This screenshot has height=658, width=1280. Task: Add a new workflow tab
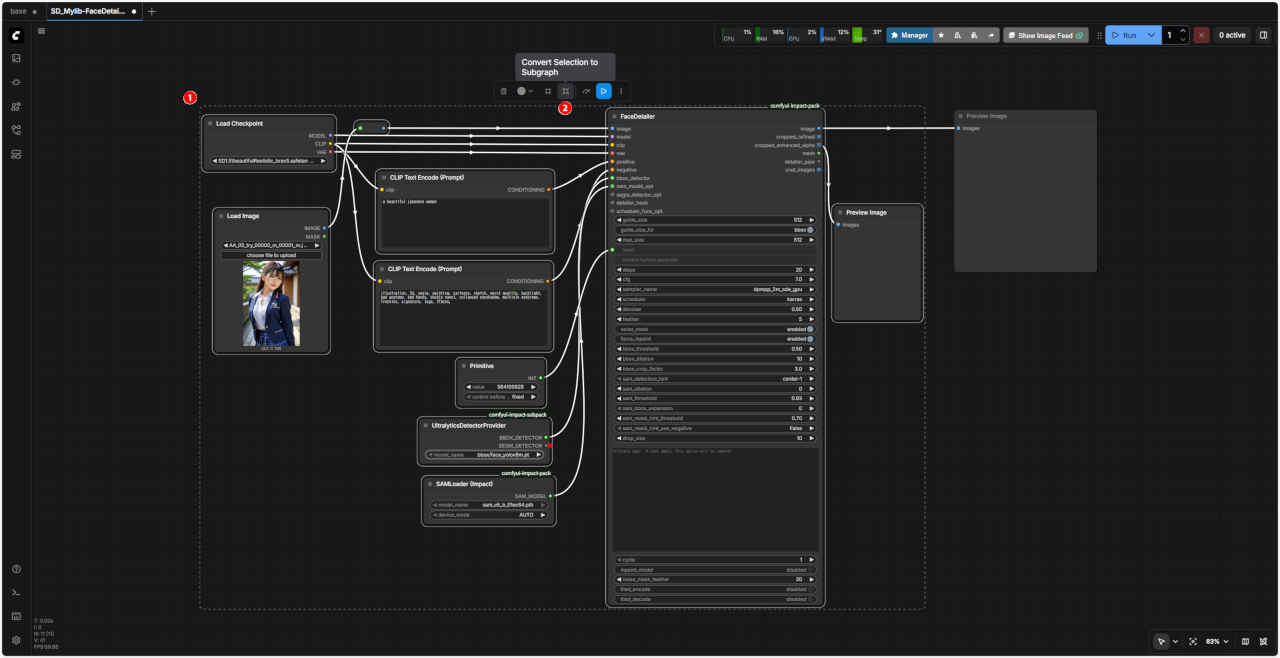(x=152, y=11)
